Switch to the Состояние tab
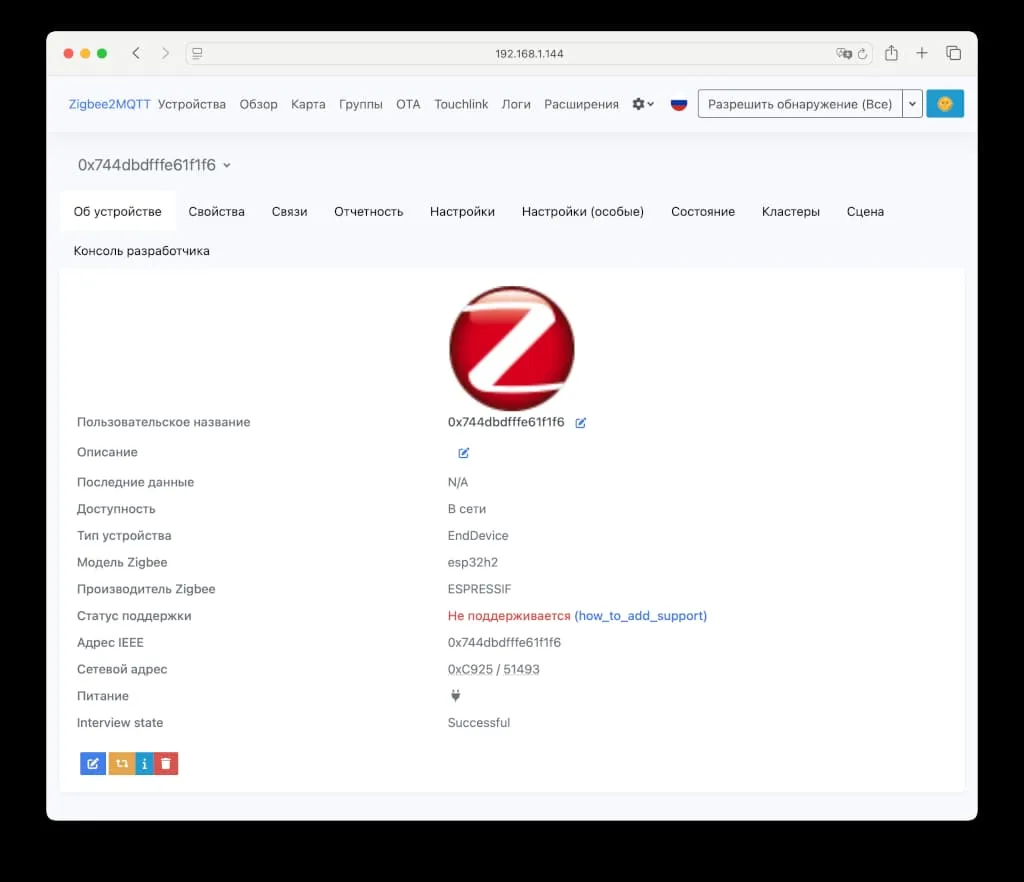 point(703,212)
